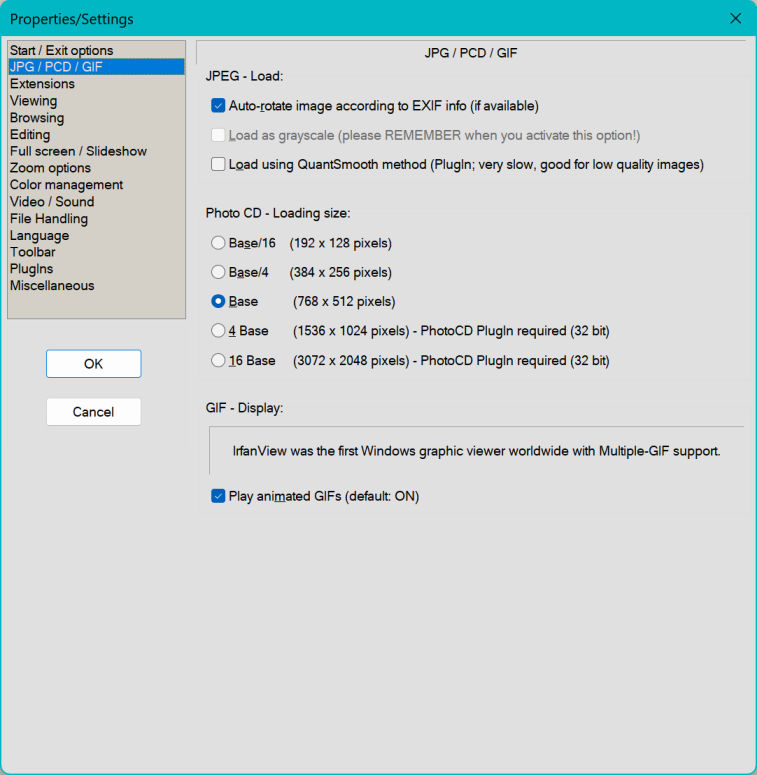Enable Load using QuantSmooth method
The height and width of the screenshot is (775, 757).
click(x=218, y=164)
